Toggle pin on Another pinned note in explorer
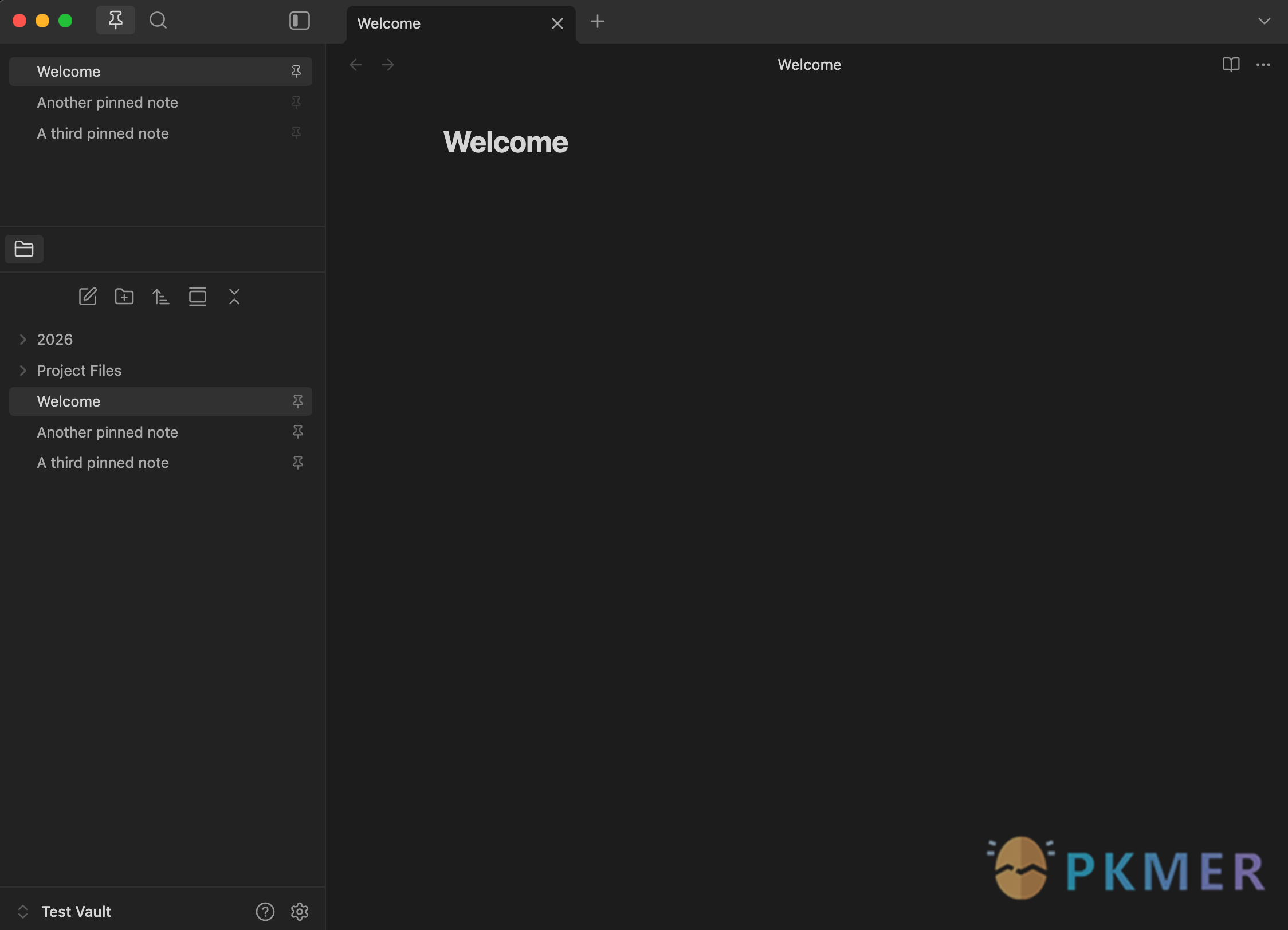Viewport: 1288px width, 930px height. coord(298,432)
